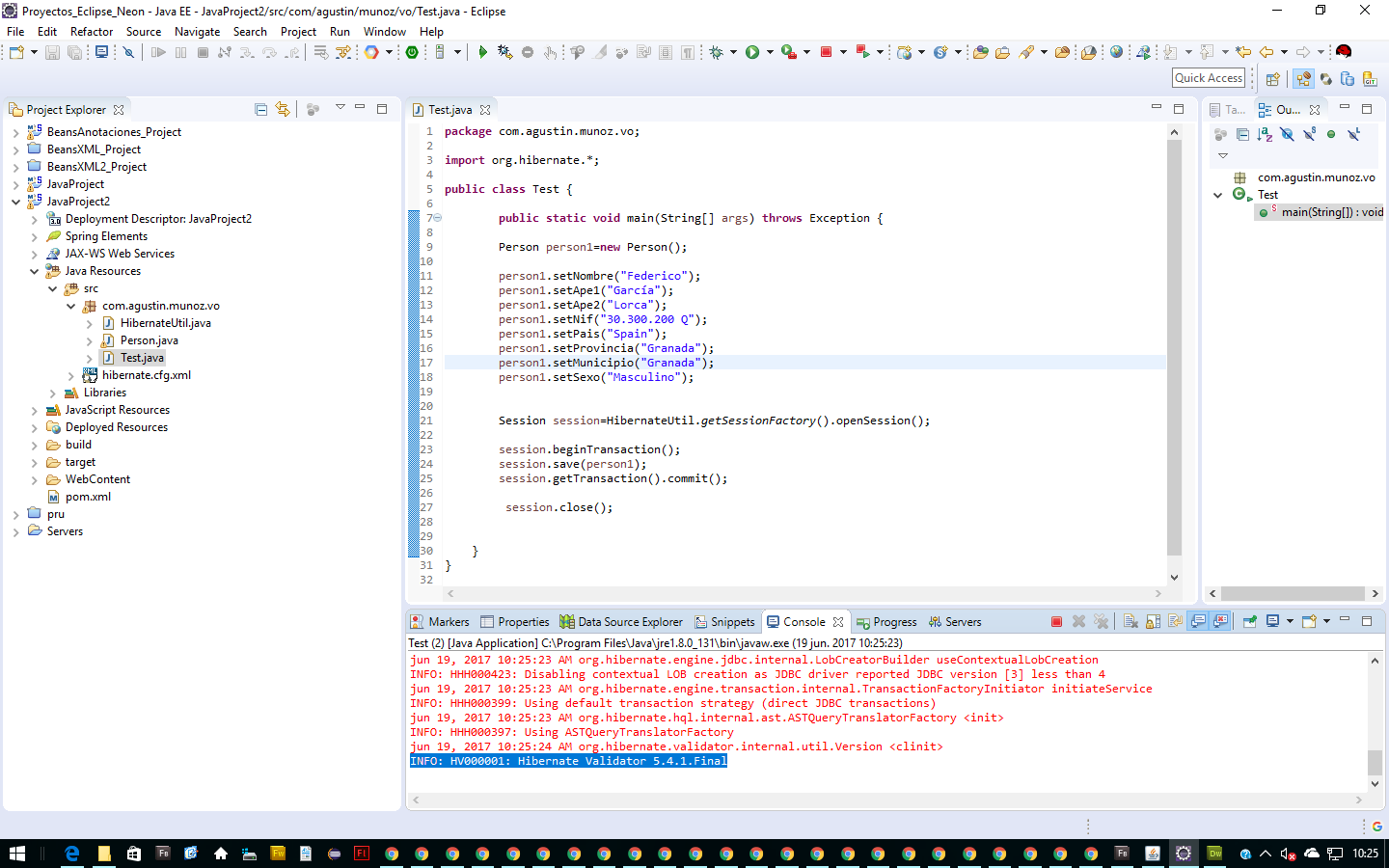Toggle Hide Static Members in Outline
Viewport: 1389px width, 868px height.
1309,134
